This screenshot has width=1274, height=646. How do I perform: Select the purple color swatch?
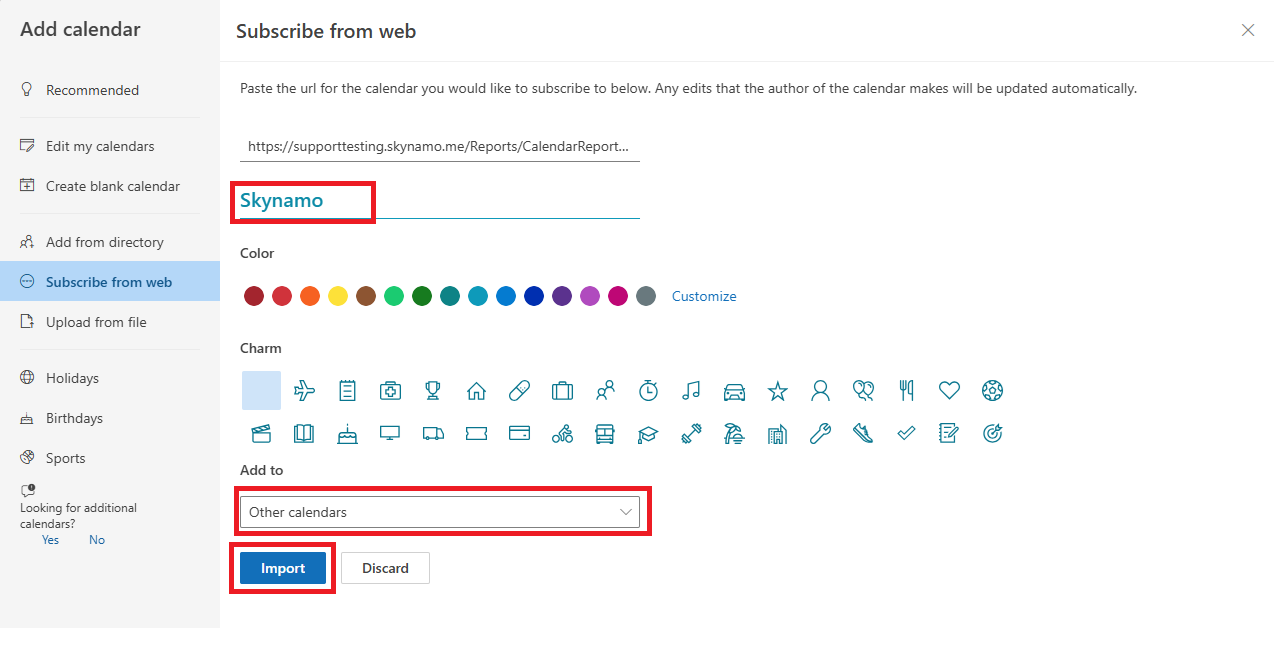[x=562, y=296]
